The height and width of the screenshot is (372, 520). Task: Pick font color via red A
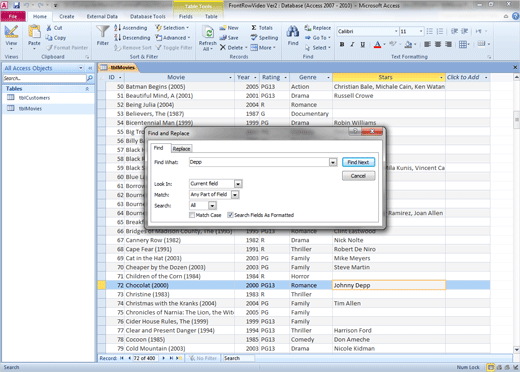click(377, 44)
